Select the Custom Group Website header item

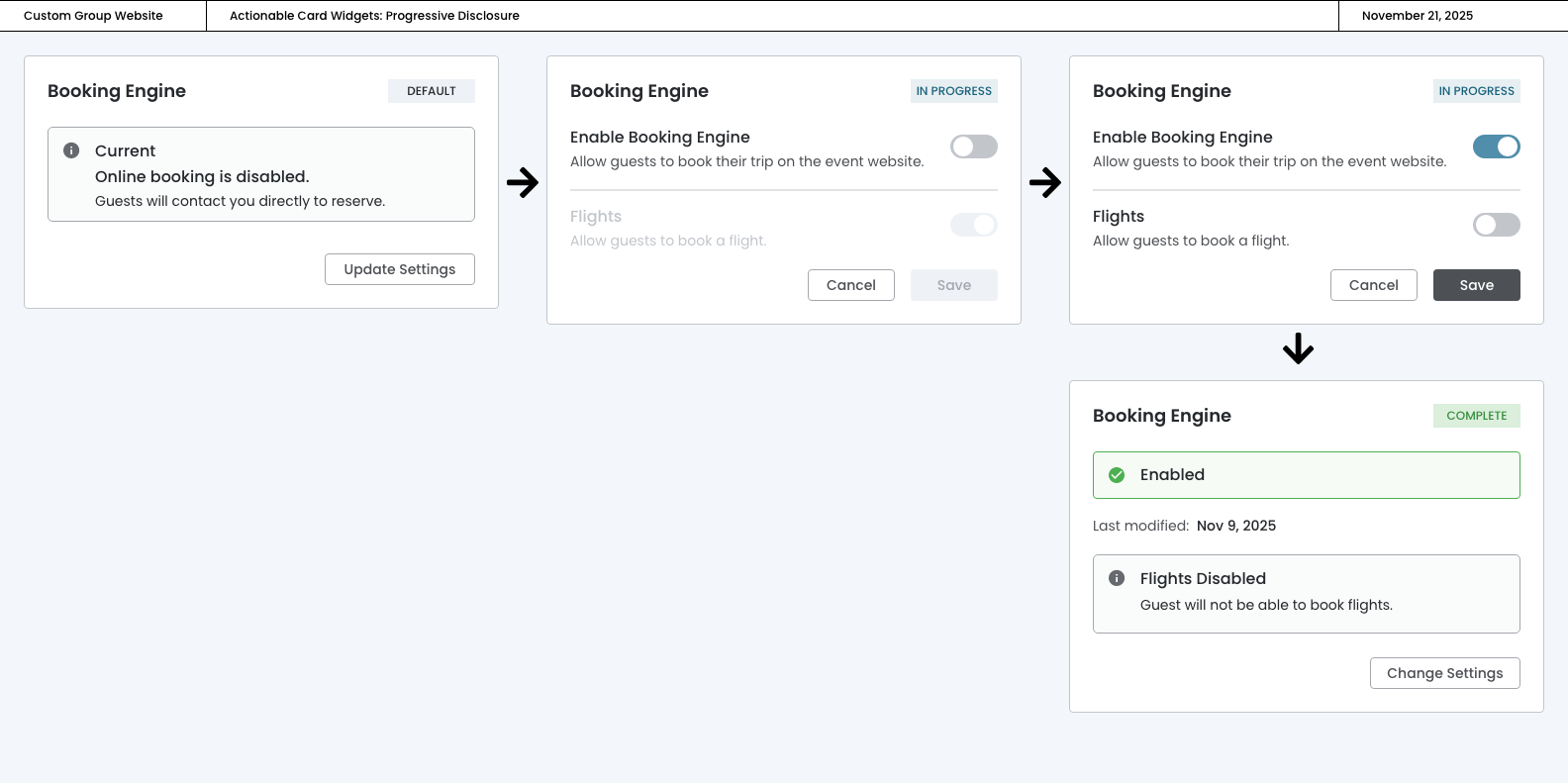(93, 16)
